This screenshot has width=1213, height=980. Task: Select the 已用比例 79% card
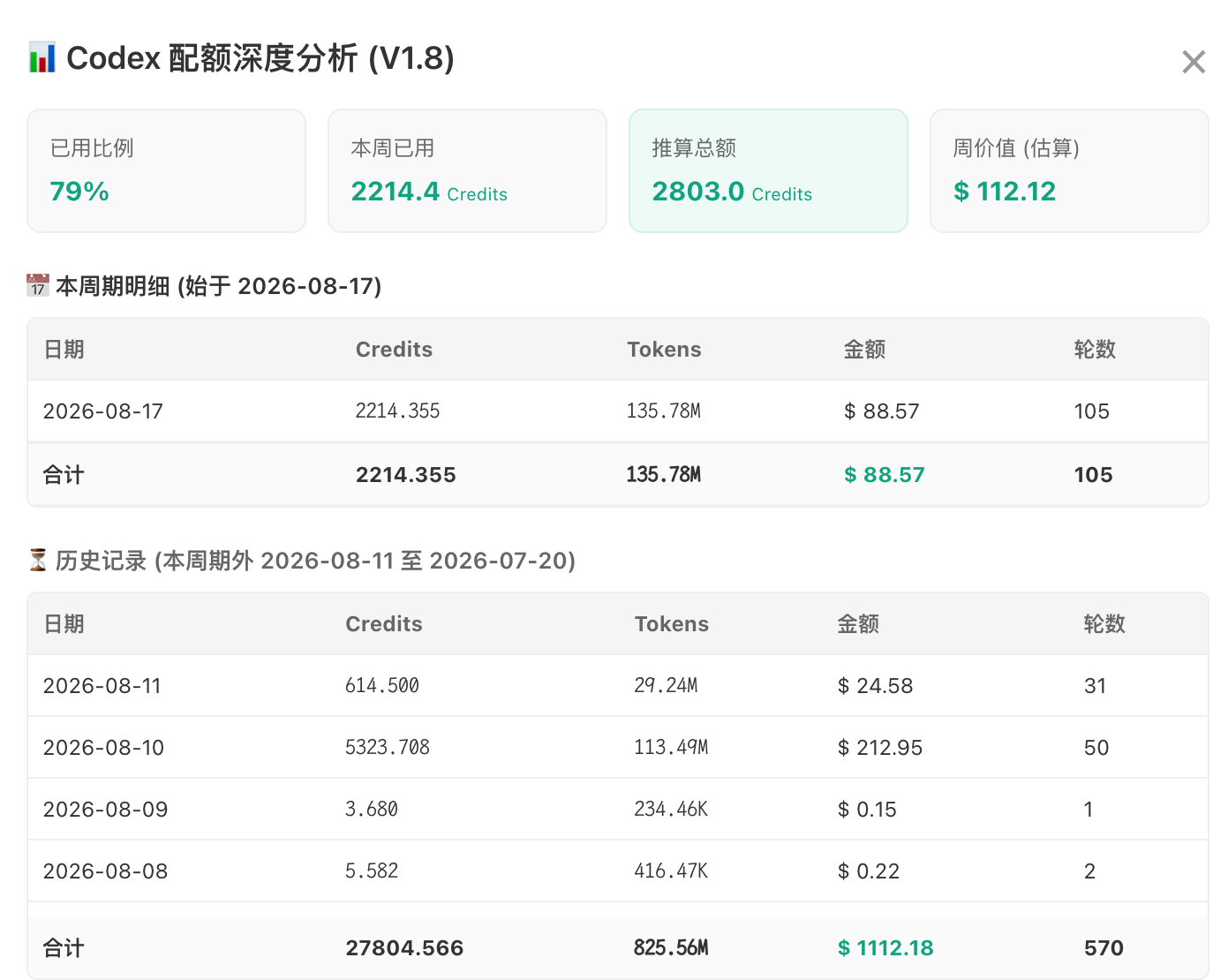coord(166,170)
